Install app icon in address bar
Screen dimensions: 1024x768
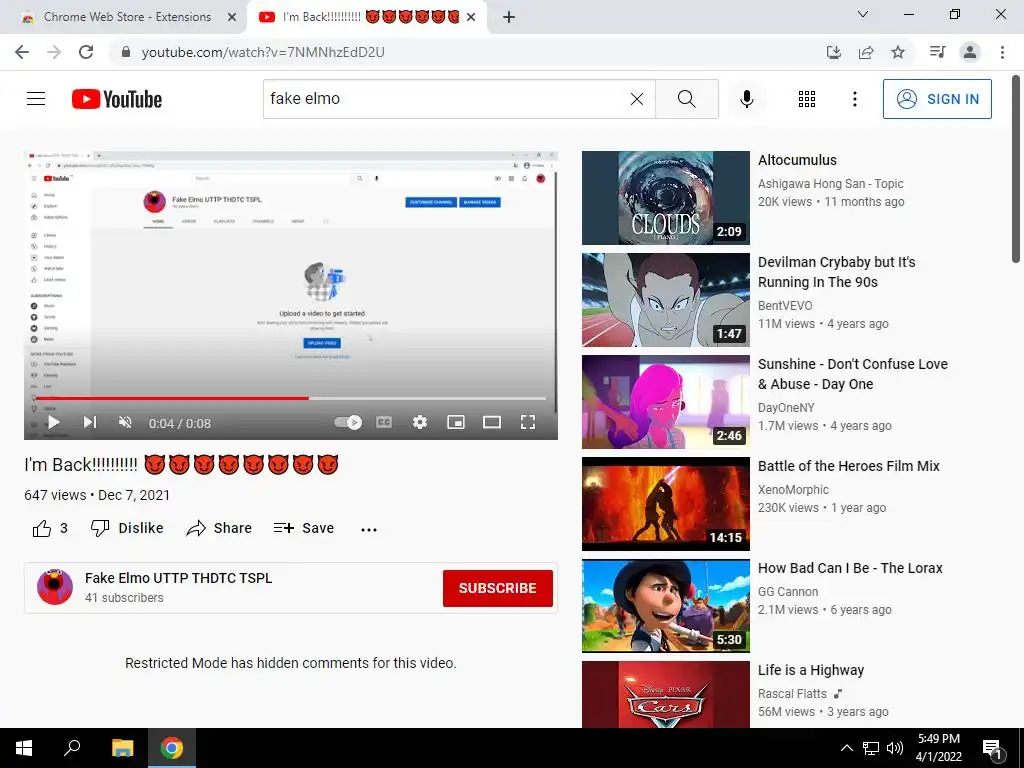(834, 52)
